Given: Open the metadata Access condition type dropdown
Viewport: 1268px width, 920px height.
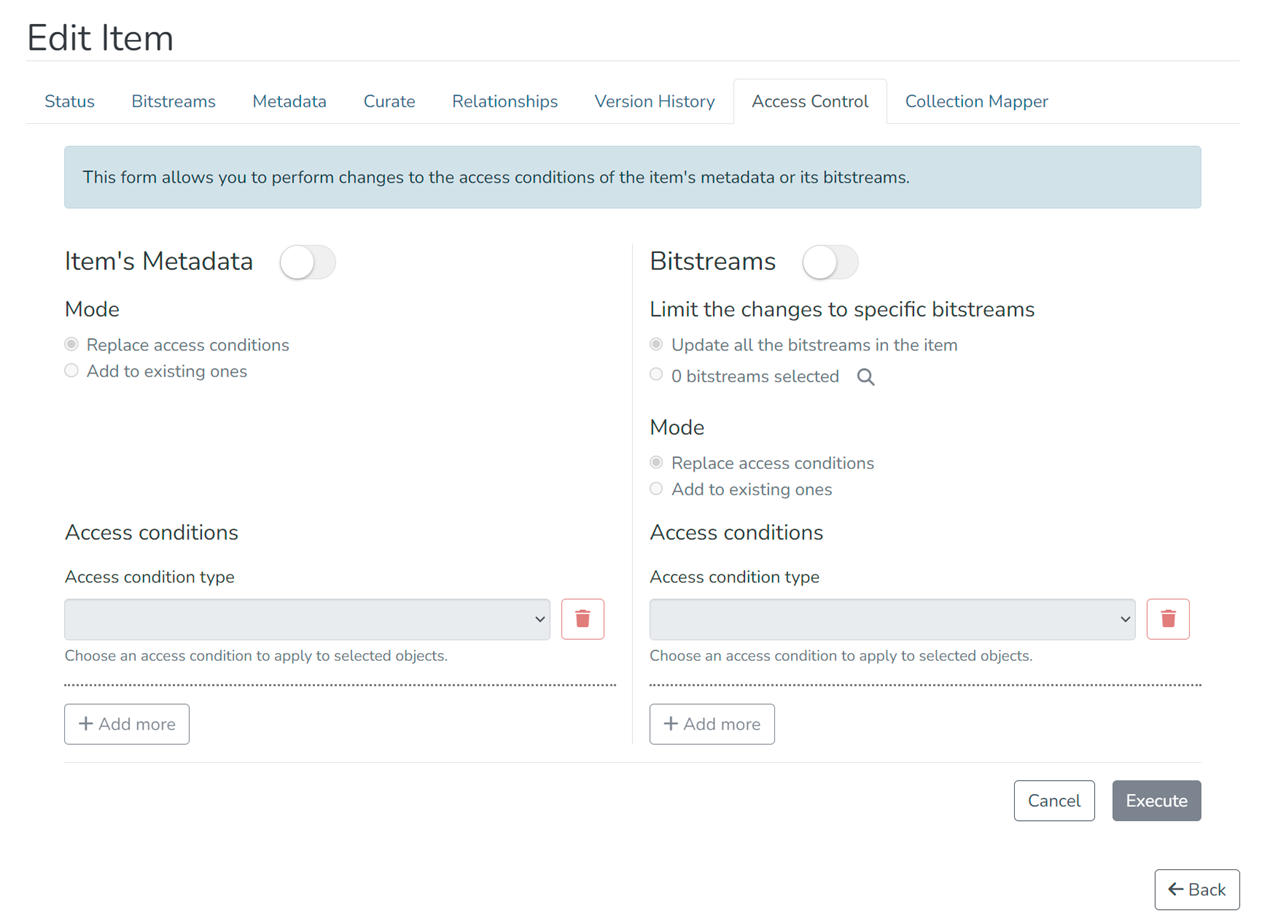Looking at the screenshot, I should point(307,619).
